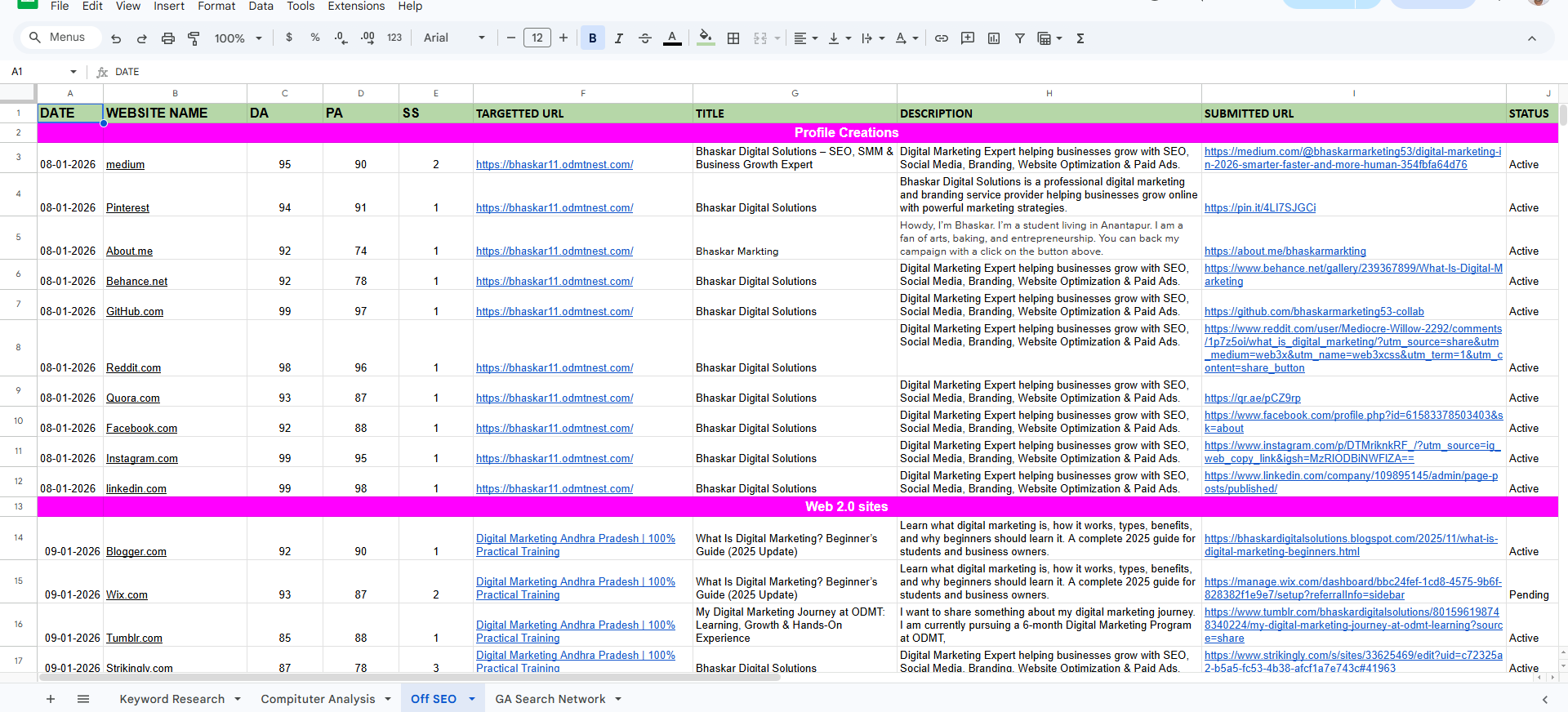Click the Undo icon
Viewport: 1568px width, 712px height.
click(116, 38)
